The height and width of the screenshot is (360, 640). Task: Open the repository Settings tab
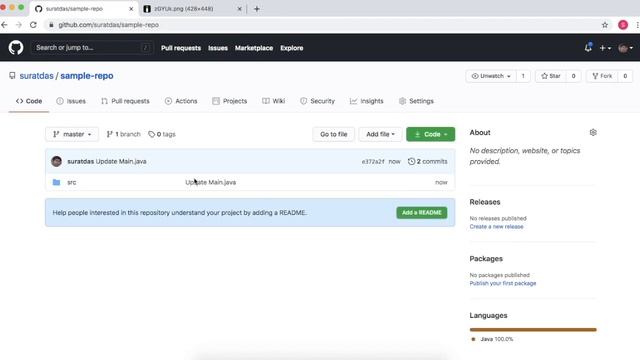[x=416, y=101]
